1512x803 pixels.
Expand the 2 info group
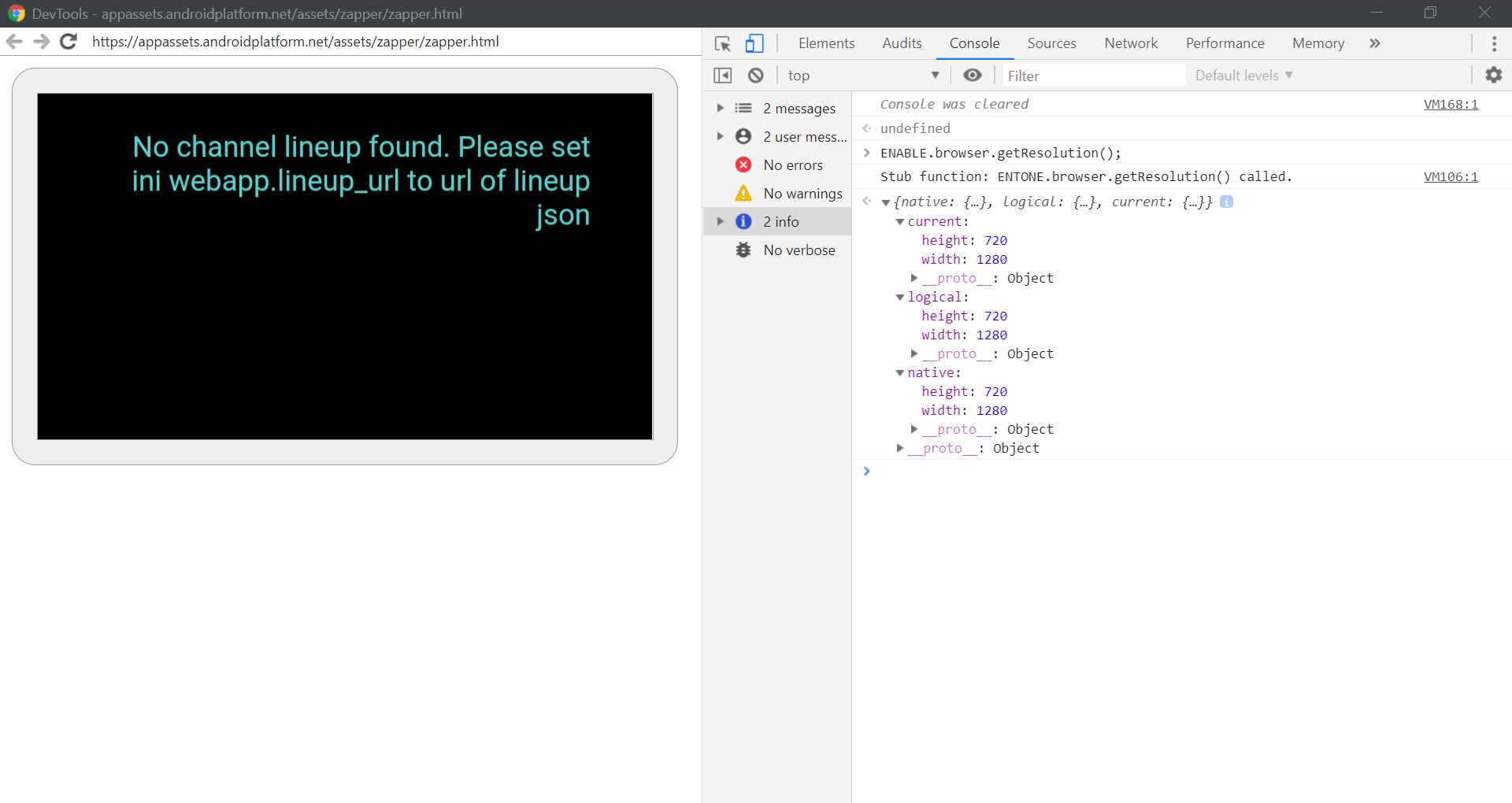coord(720,221)
